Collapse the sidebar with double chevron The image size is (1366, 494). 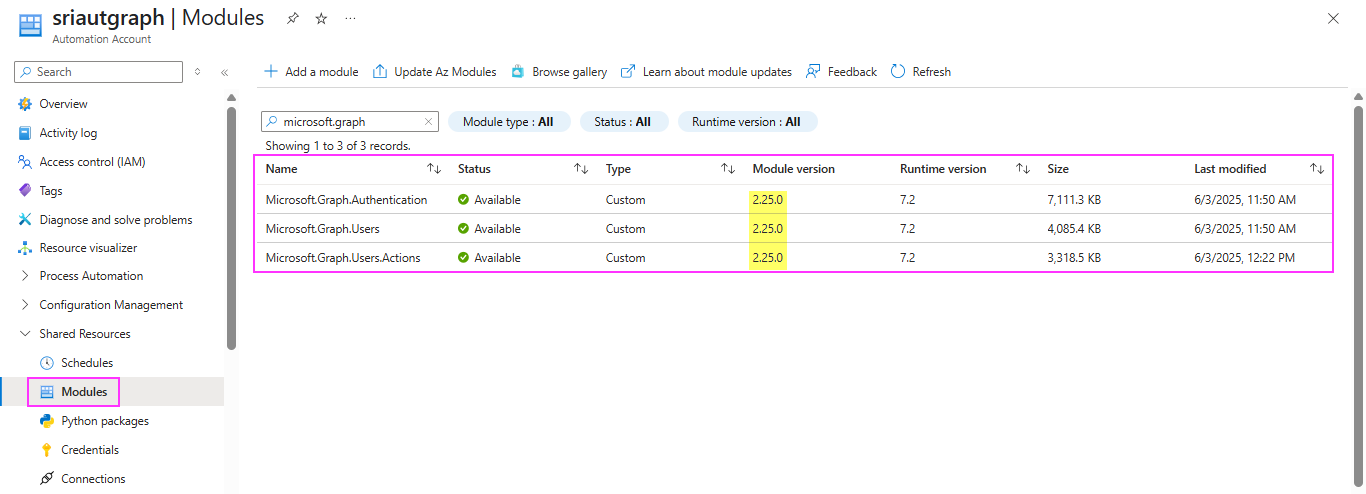(224, 72)
